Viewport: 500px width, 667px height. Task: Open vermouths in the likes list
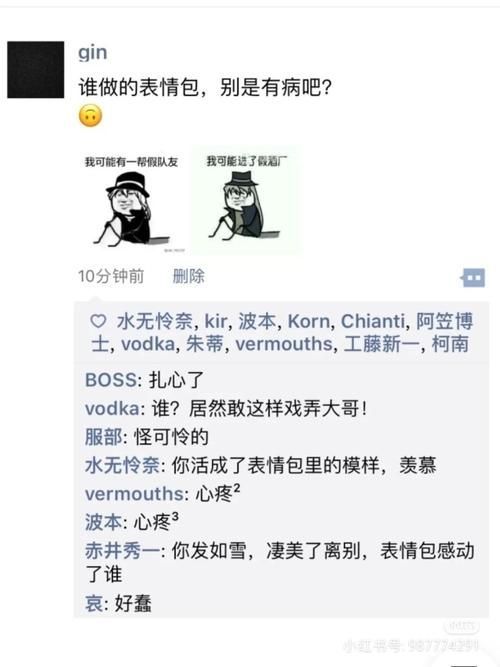coord(284,344)
